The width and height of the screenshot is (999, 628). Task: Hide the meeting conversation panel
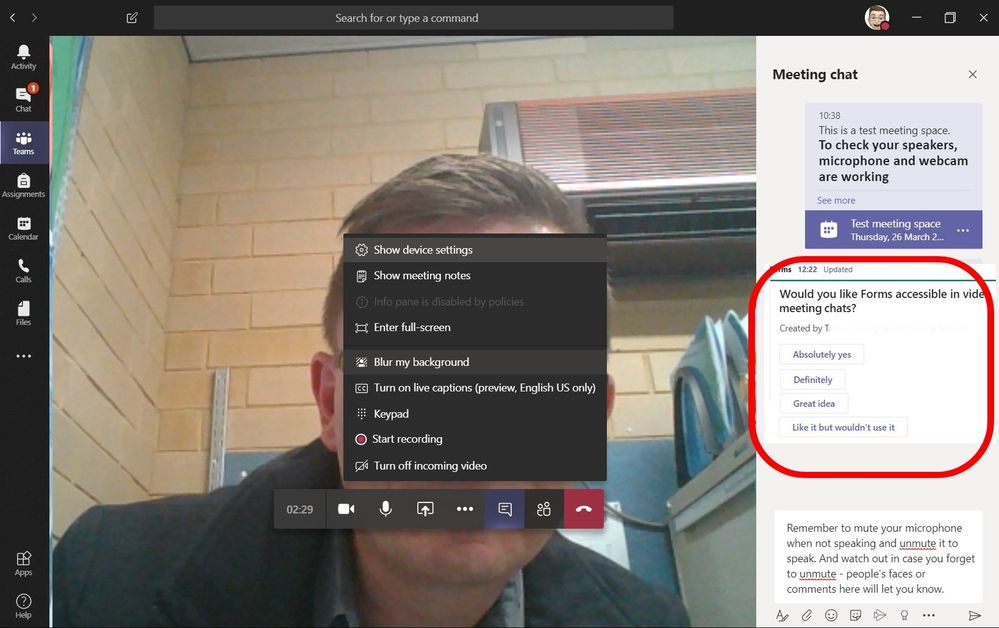pyautogui.click(x=505, y=509)
